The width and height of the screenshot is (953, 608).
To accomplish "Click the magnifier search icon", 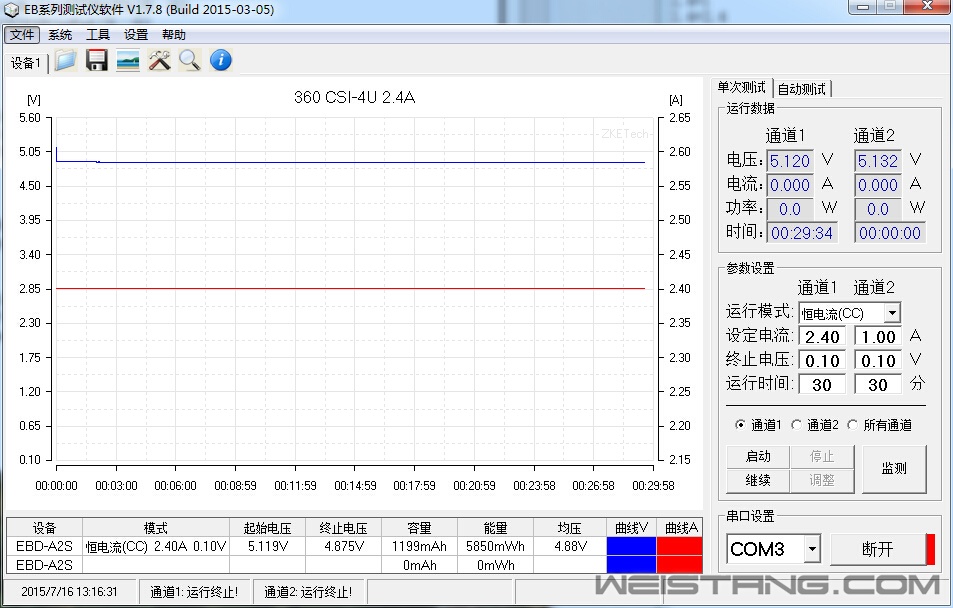I will (x=190, y=60).
